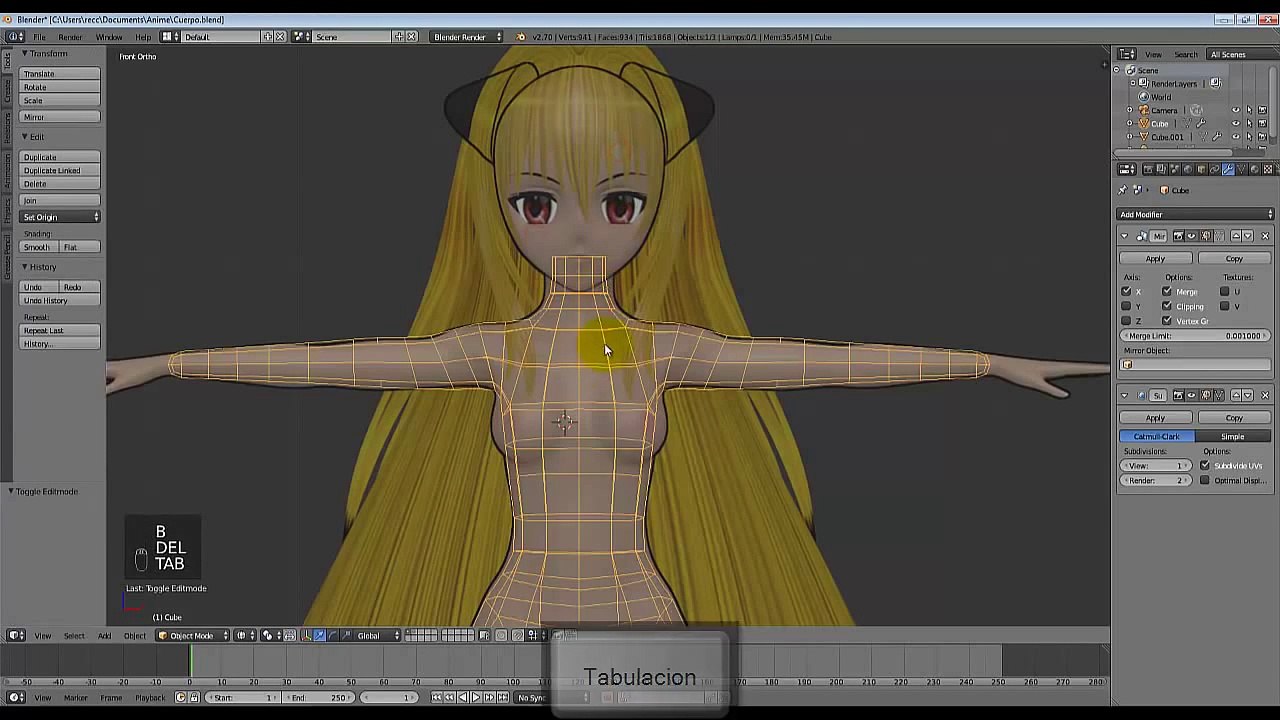Open the Playback menu in timeline
The width and height of the screenshot is (1280, 720).
[150, 697]
